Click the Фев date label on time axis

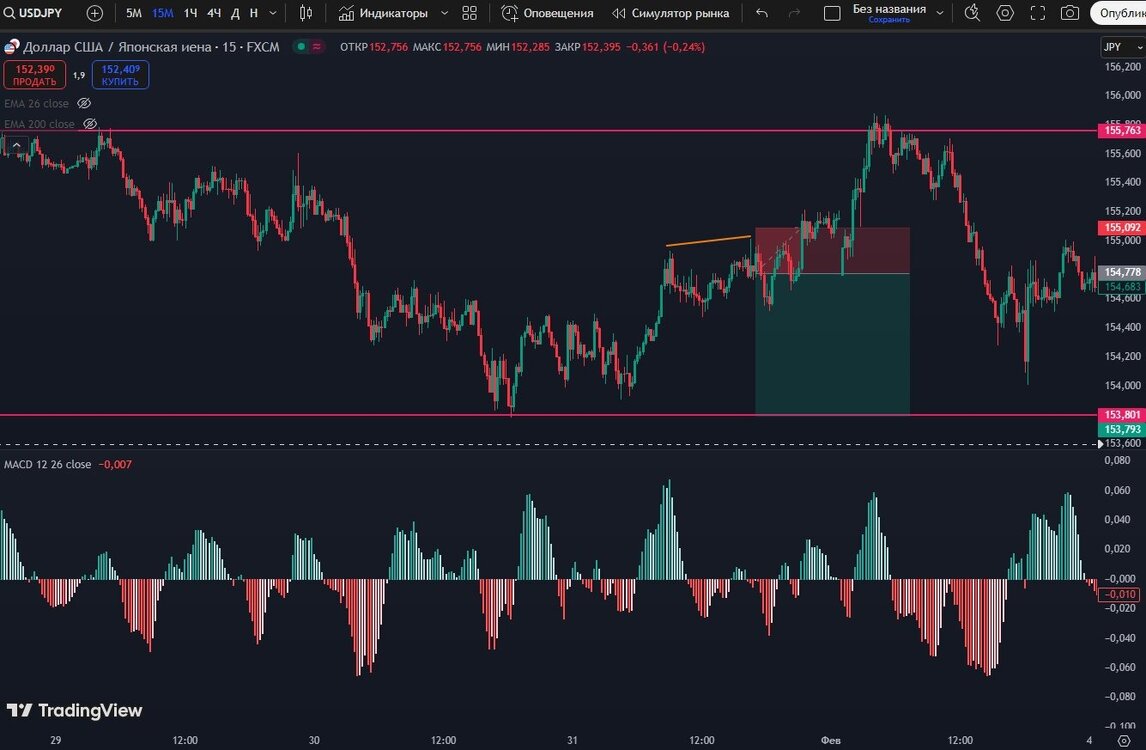pos(830,740)
